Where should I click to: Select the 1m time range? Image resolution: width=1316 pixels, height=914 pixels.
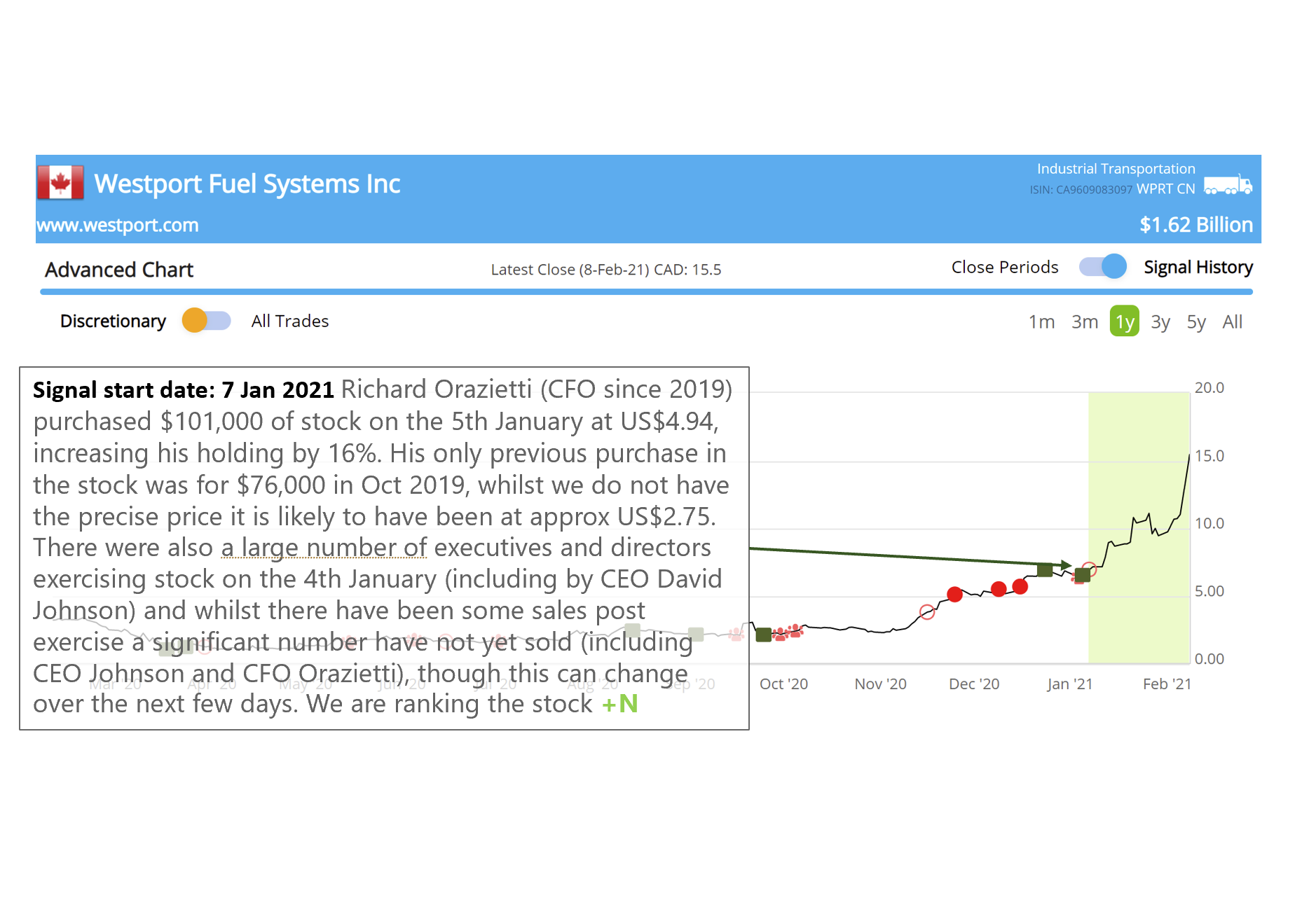[1041, 321]
